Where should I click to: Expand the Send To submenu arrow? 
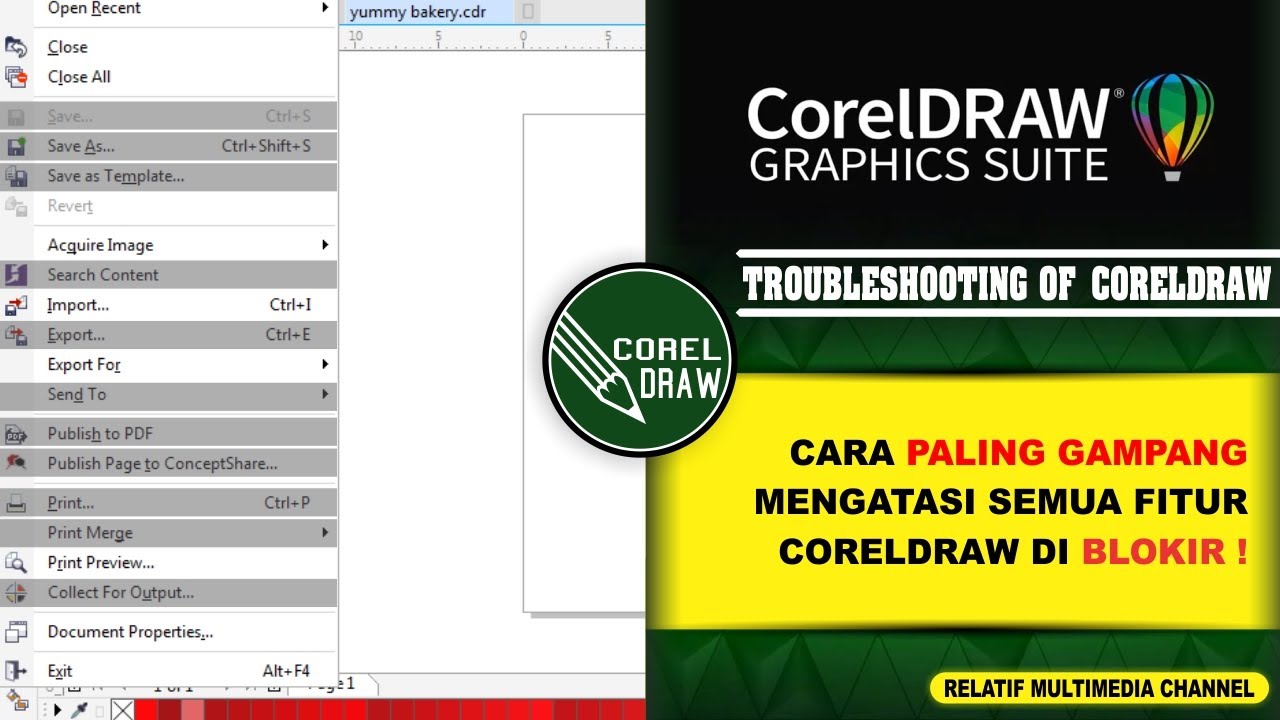[x=325, y=394]
